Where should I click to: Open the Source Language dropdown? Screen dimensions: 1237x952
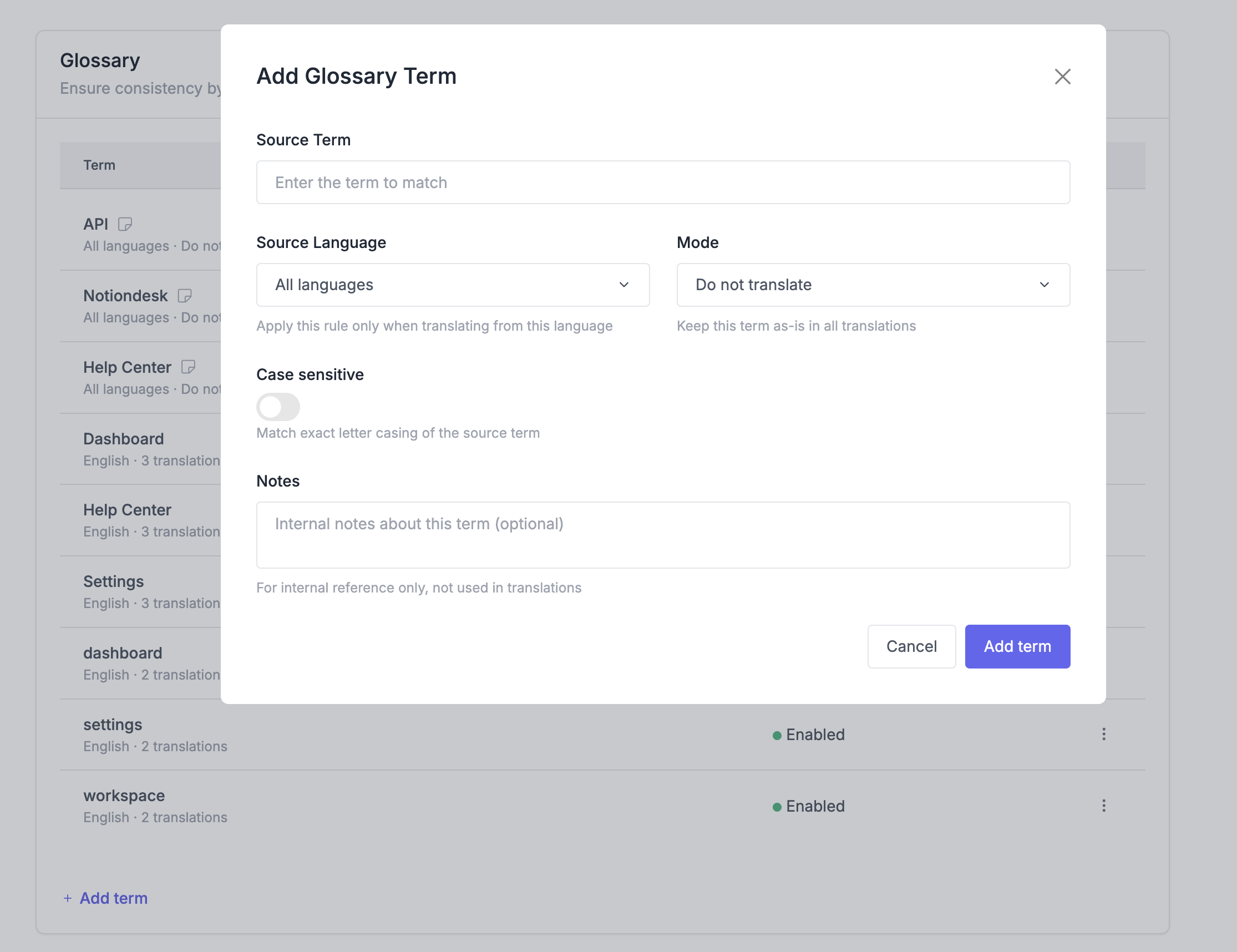coord(452,285)
